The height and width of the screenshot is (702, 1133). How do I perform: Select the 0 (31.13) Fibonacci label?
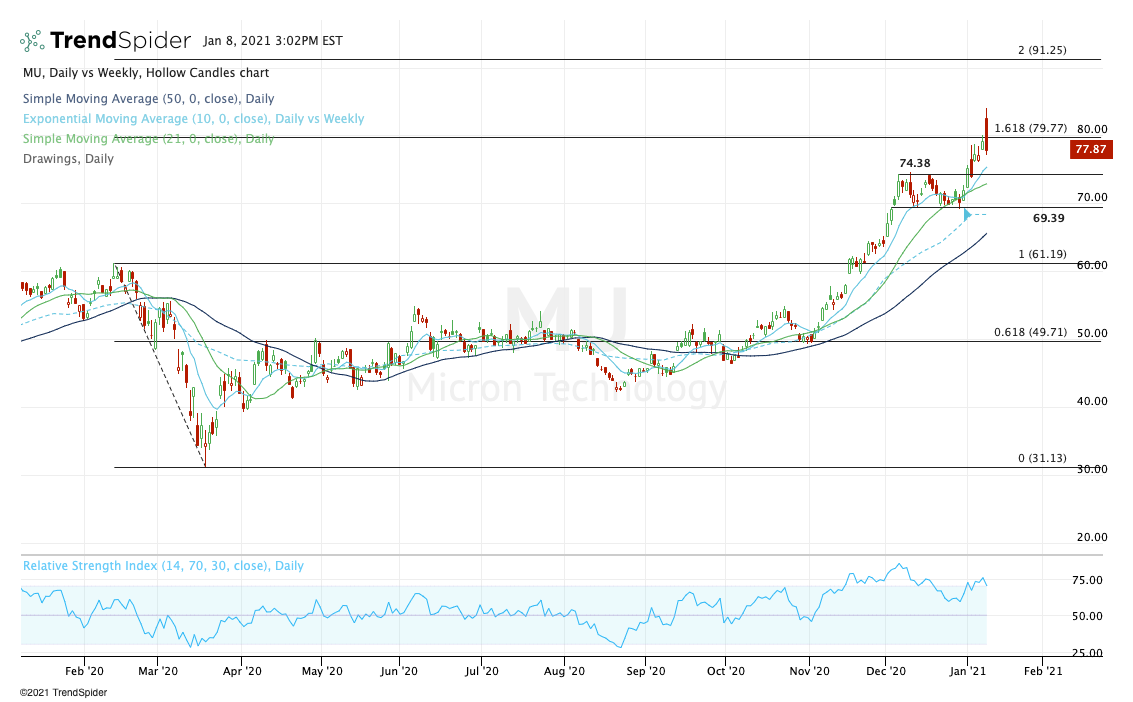point(1042,458)
